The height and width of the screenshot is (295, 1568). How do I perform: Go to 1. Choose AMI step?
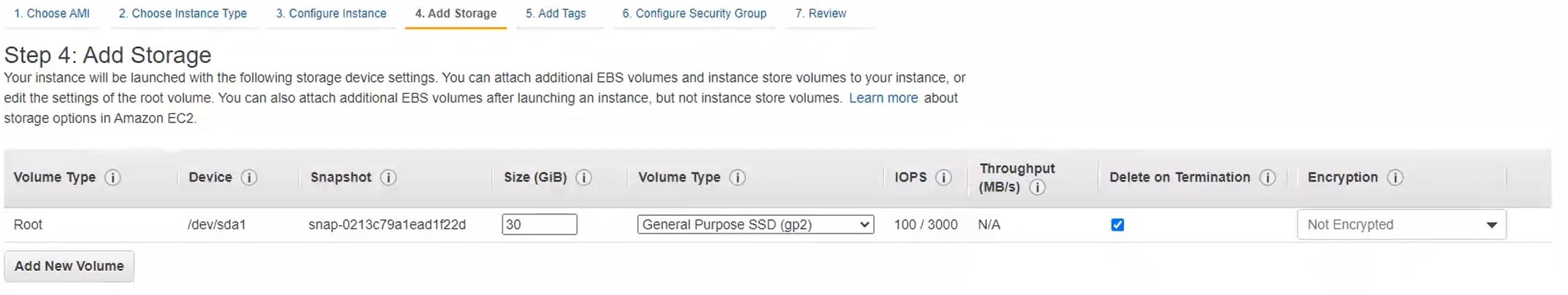coord(52,14)
